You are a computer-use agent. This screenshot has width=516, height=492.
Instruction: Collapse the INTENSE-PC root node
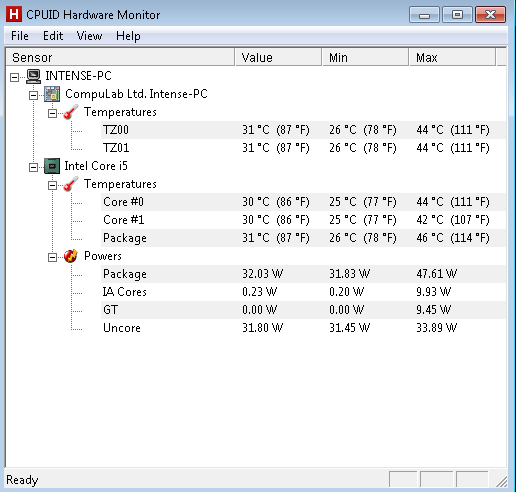pos(14,77)
